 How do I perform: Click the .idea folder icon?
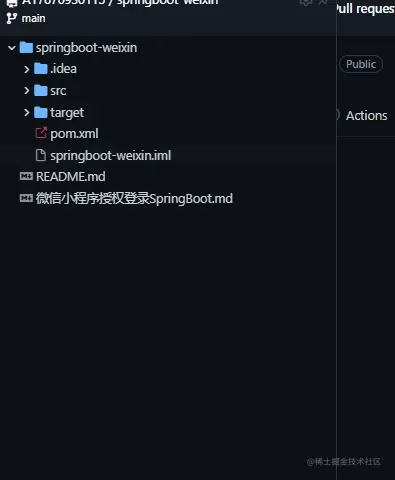[41, 69]
